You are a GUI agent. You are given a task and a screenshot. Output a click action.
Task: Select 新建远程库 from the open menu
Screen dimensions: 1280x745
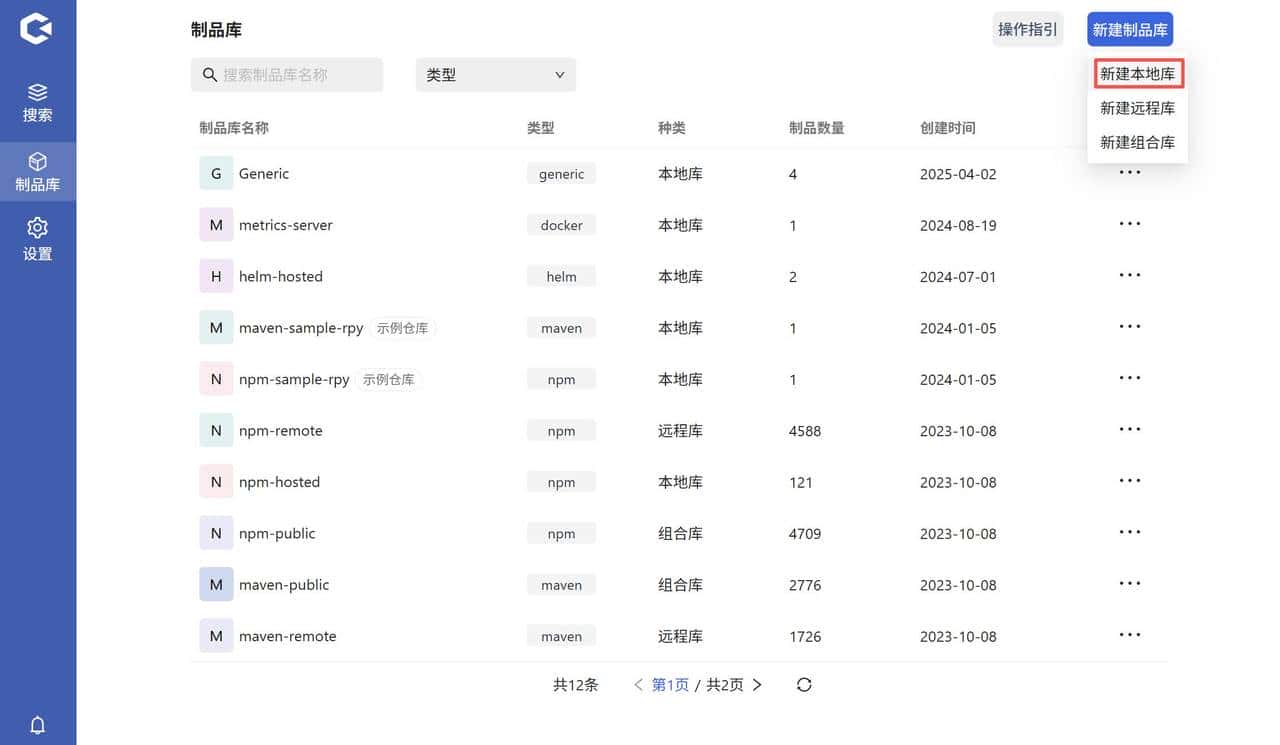pos(1138,107)
